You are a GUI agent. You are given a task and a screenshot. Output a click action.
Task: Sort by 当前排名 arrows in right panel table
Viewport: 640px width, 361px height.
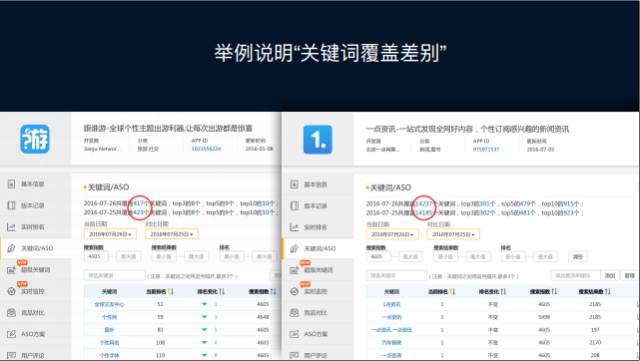coord(452,291)
